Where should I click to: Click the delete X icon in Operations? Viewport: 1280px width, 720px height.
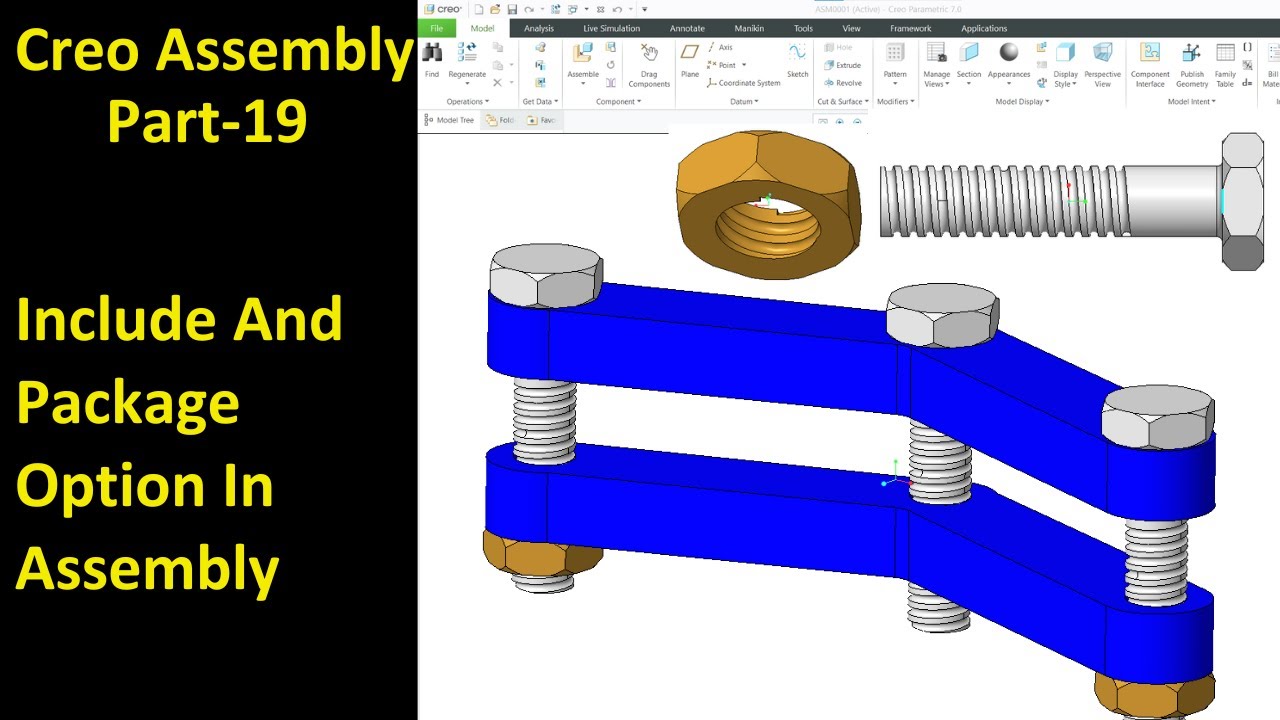click(497, 83)
